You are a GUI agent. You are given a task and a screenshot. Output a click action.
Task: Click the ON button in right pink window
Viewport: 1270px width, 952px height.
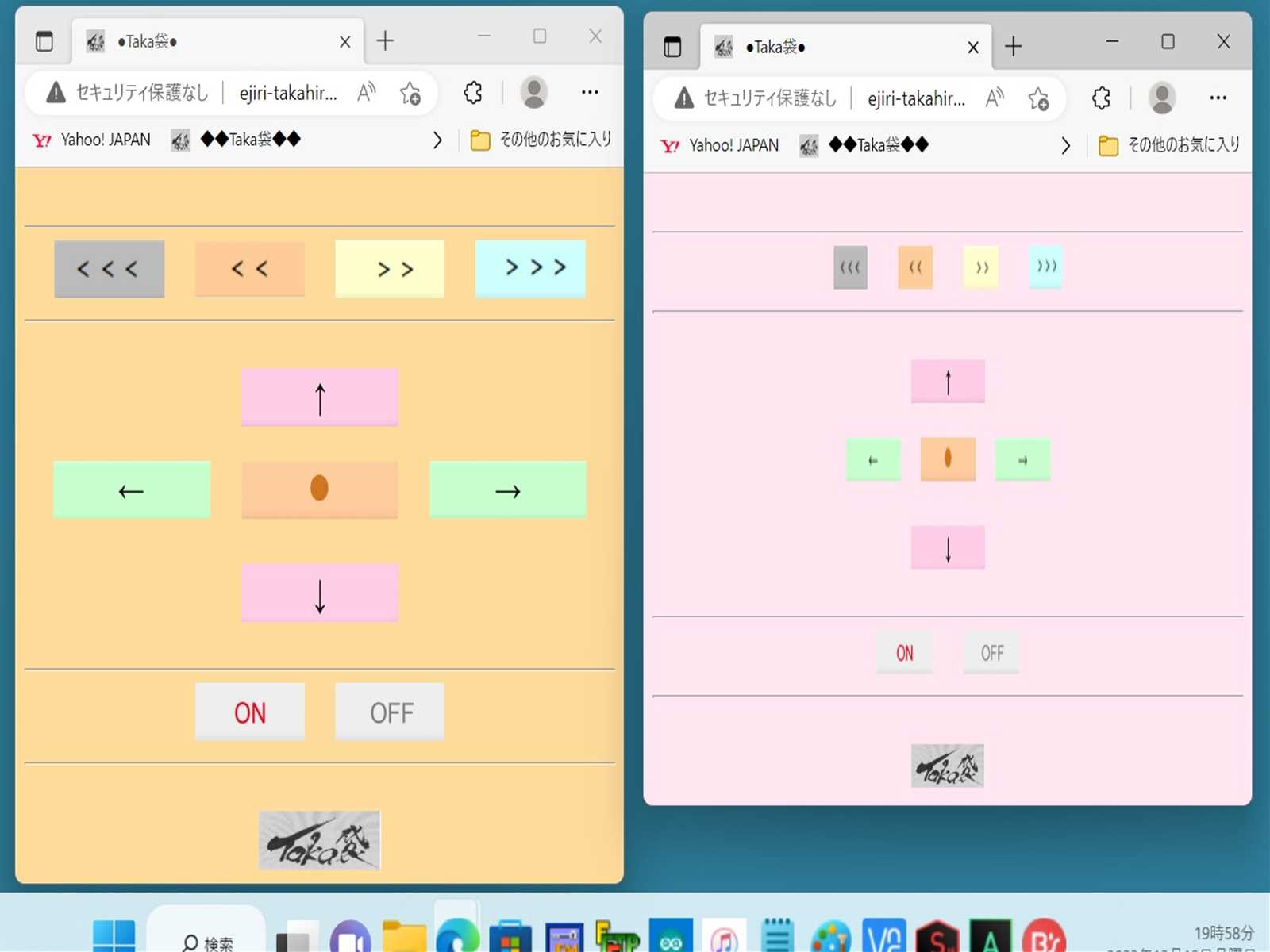[x=904, y=653]
